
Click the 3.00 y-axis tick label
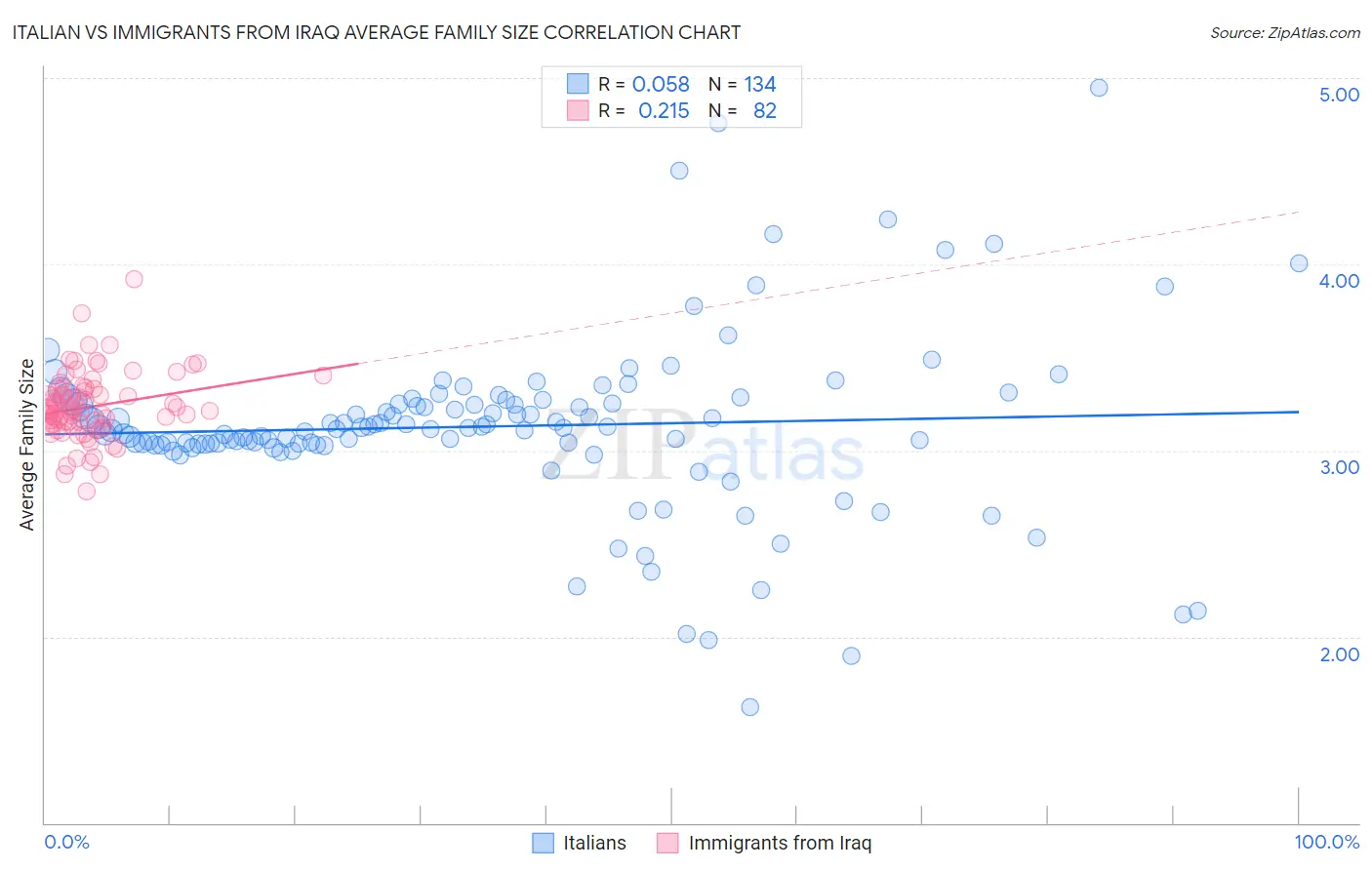point(1339,467)
